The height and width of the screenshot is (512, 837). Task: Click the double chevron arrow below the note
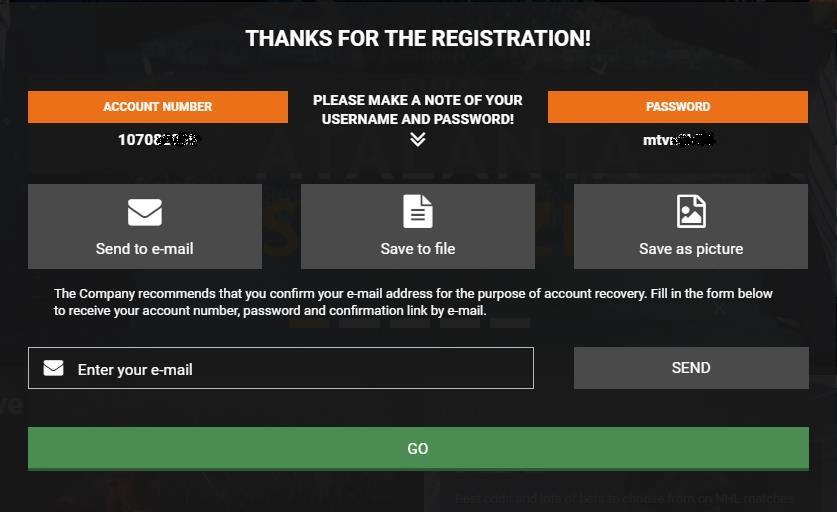[x=418, y=139]
